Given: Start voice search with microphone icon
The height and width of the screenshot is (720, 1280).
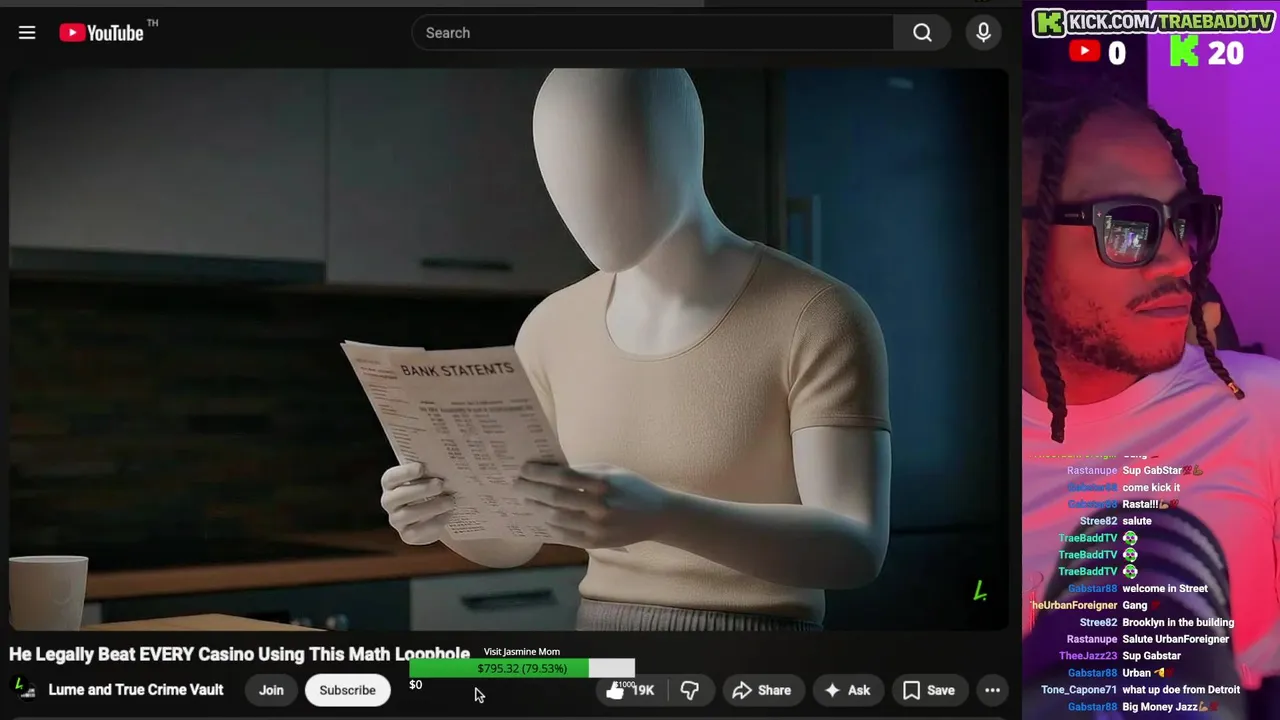Looking at the screenshot, I should click(x=984, y=33).
